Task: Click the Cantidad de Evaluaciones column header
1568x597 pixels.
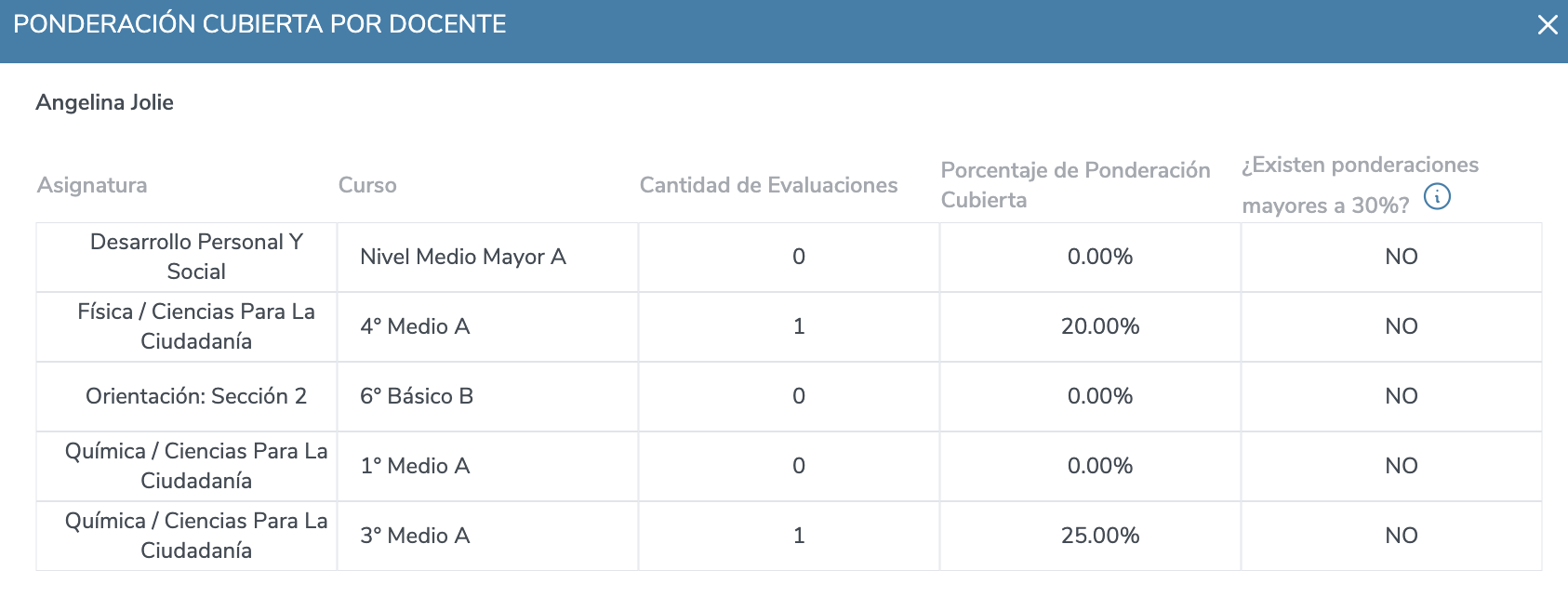Action: coord(768,185)
